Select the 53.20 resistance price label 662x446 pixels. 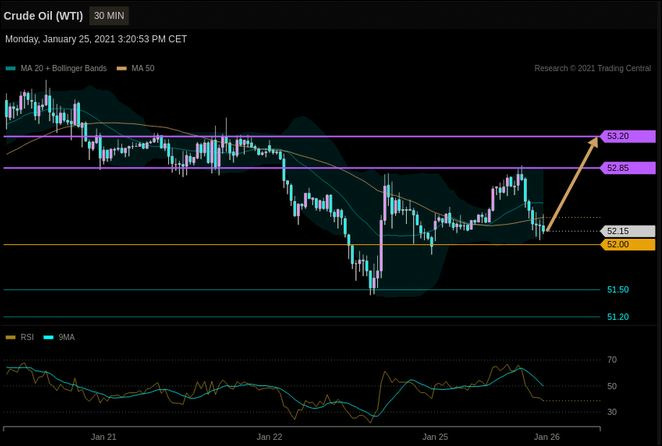(628, 136)
